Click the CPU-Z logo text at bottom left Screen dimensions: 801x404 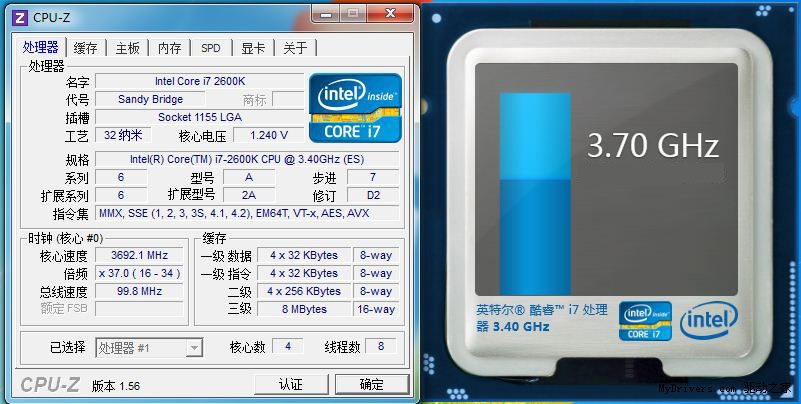pyautogui.click(x=50, y=385)
